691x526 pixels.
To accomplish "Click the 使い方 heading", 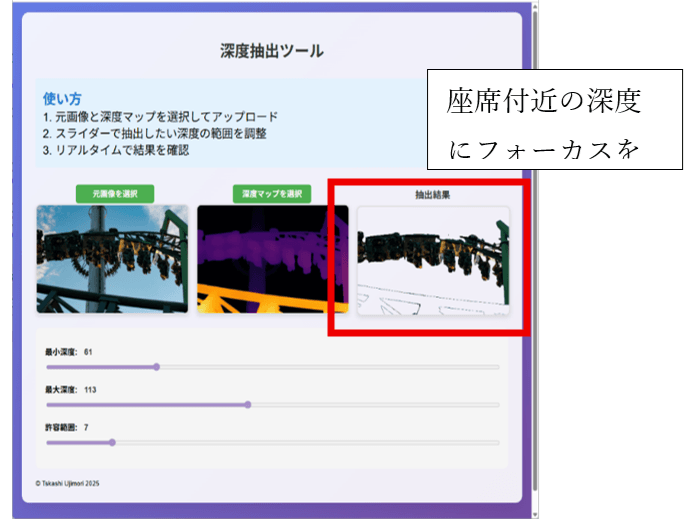I will (x=62, y=99).
